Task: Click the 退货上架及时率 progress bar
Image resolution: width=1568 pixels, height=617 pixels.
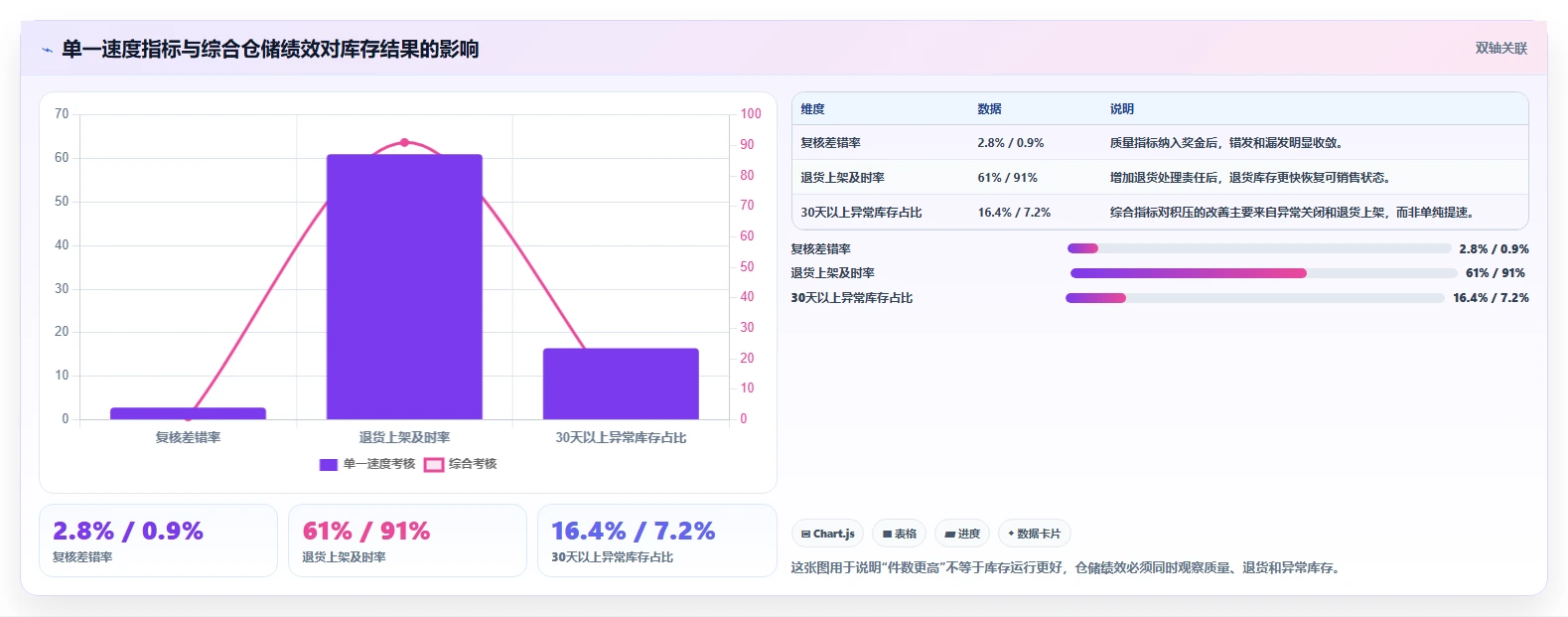Action: click(x=1264, y=273)
